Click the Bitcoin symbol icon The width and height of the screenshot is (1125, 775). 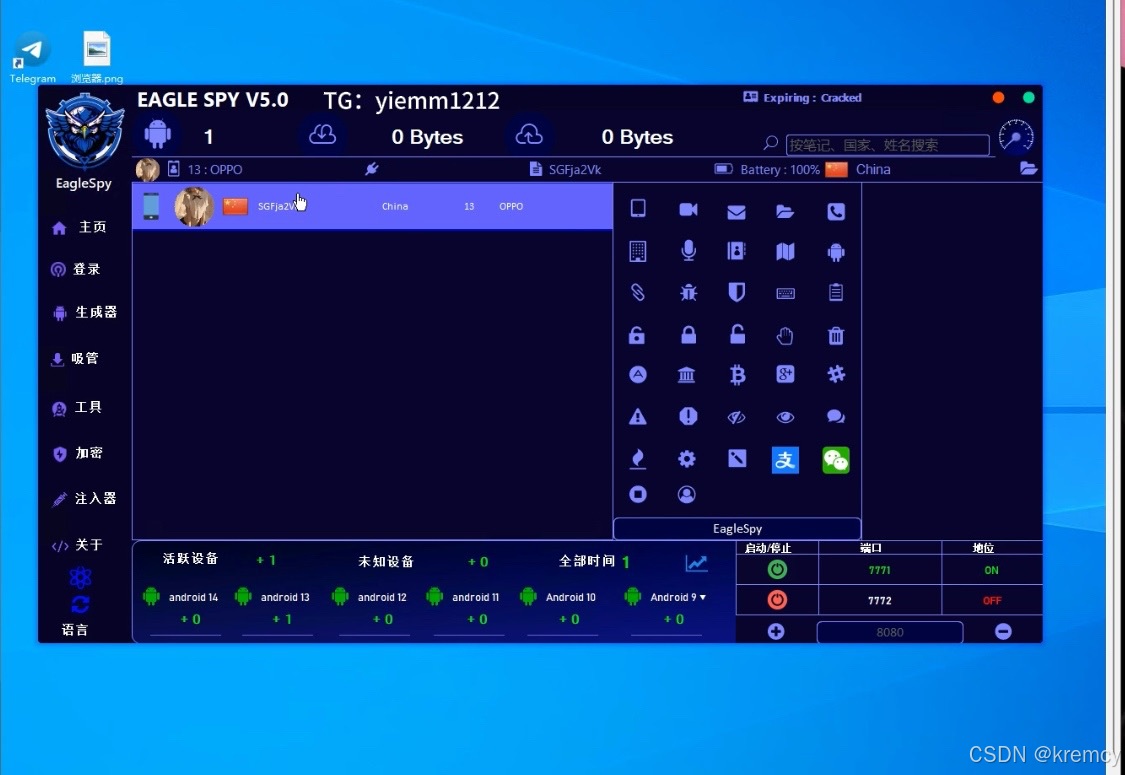737,375
